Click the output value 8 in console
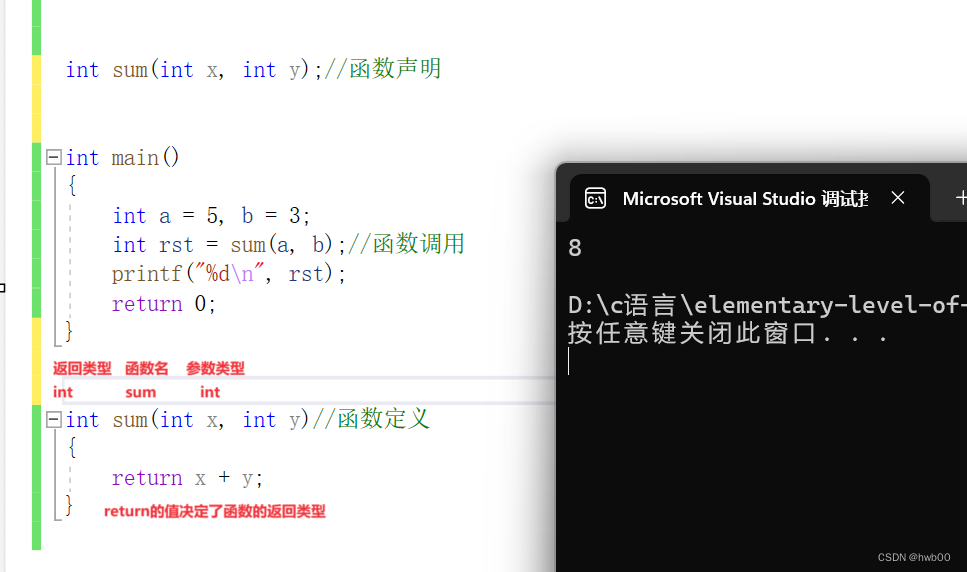 (x=575, y=248)
